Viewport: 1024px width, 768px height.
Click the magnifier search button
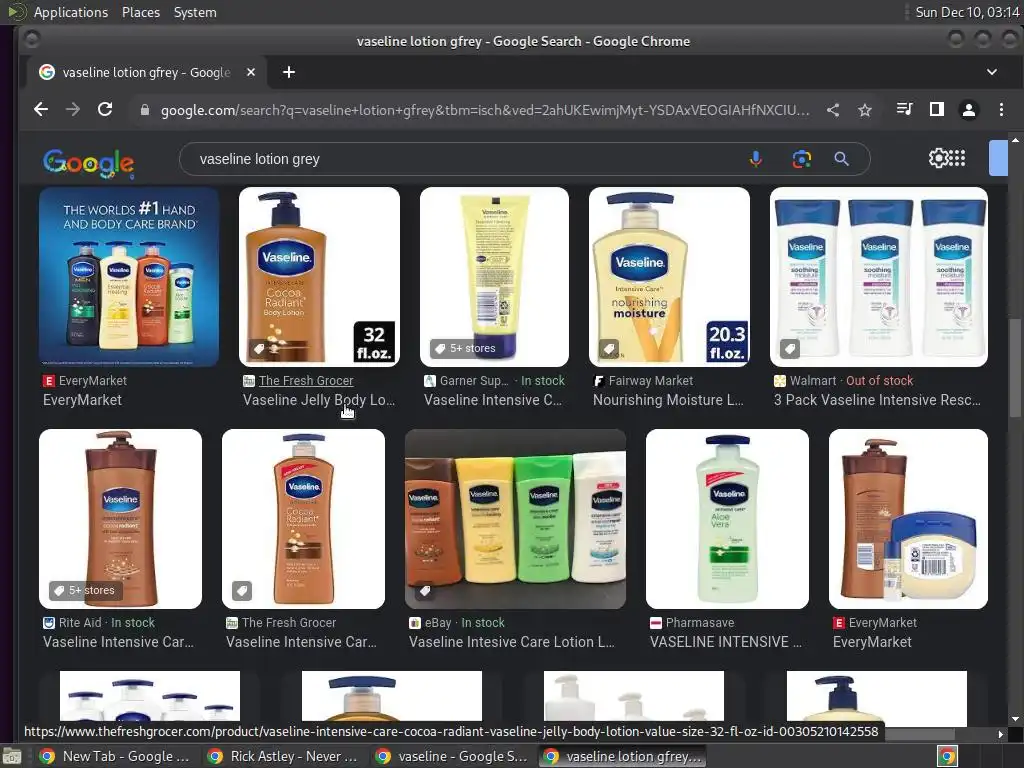(x=842, y=159)
